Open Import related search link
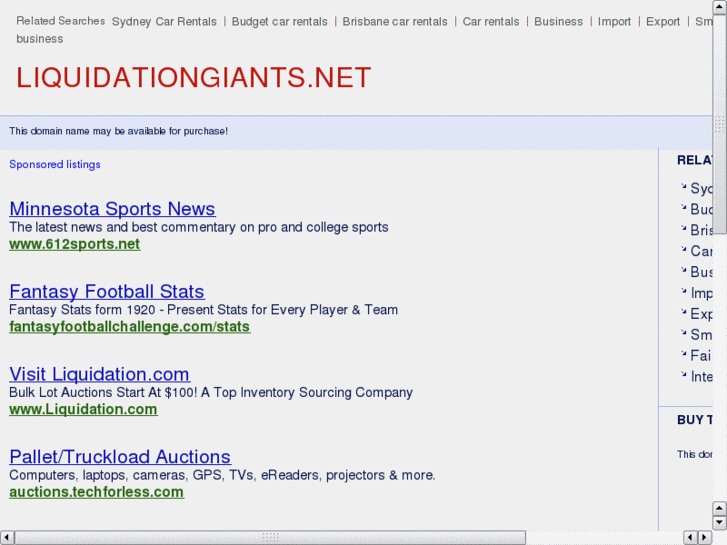Screen dimensions: 727x545 pyautogui.click(x=614, y=22)
